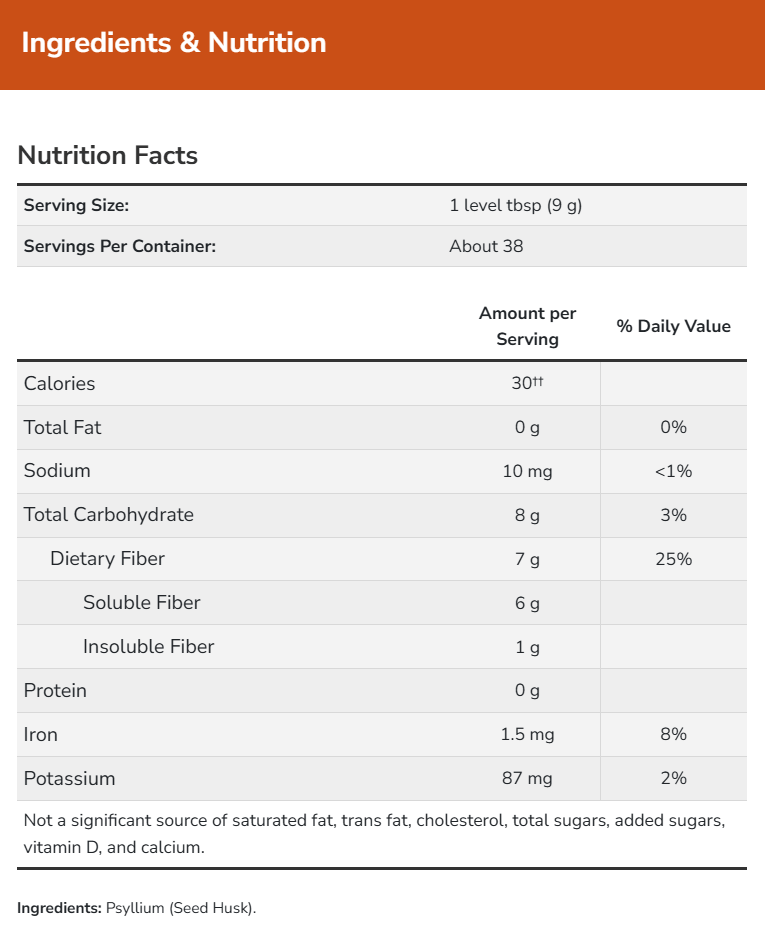The image size is (765, 935).
Task: Click the Ingredients & Nutrition header
Action: tap(173, 43)
